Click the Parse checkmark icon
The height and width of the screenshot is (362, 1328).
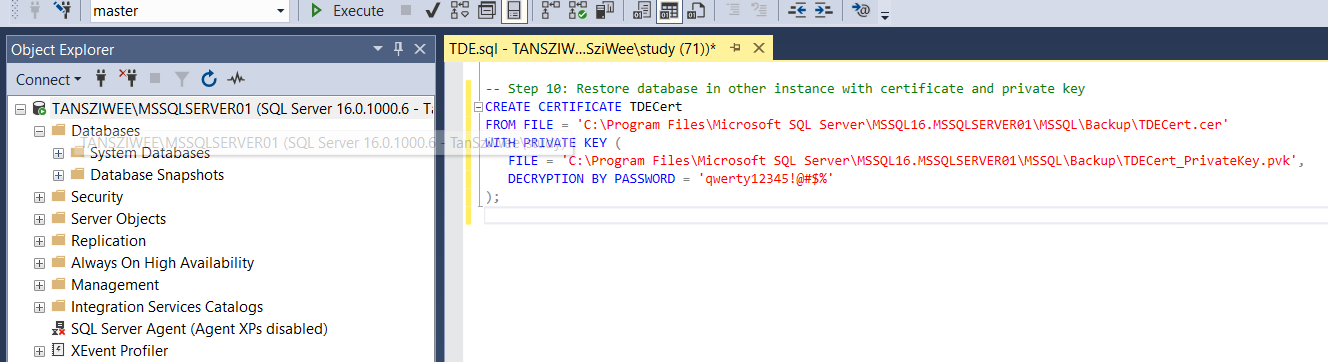[433, 11]
